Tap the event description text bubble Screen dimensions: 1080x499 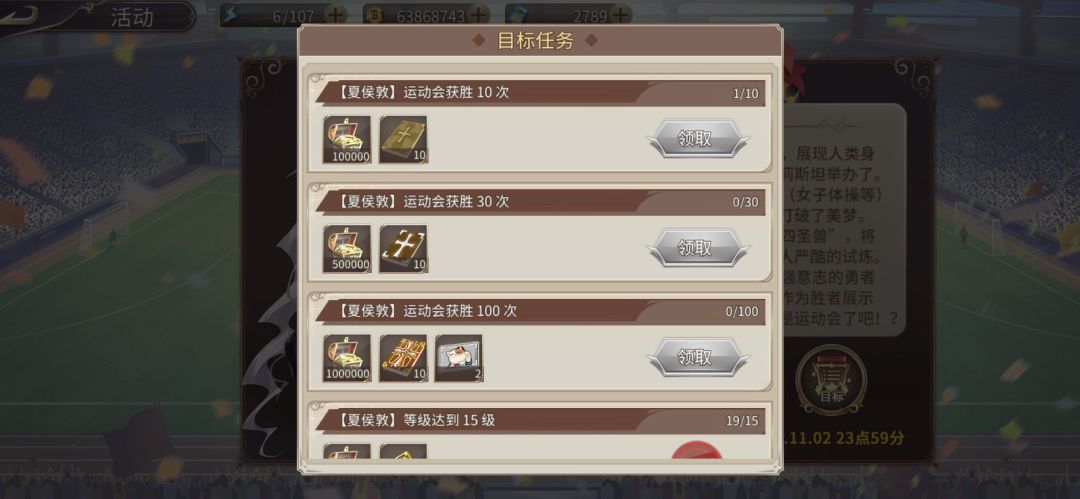tap(845, 220)
